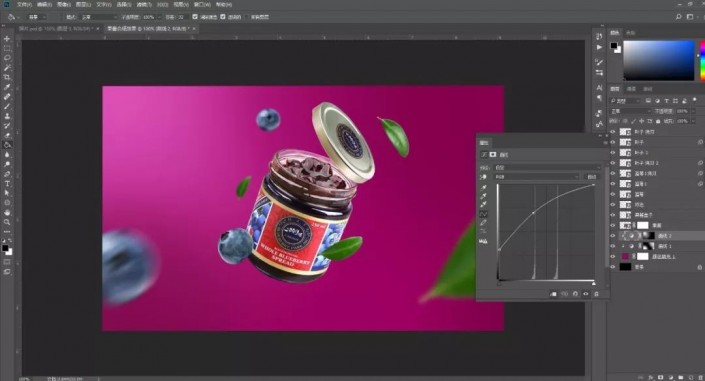
Task: Click the Auto button in curves panel
Action: 592,177
